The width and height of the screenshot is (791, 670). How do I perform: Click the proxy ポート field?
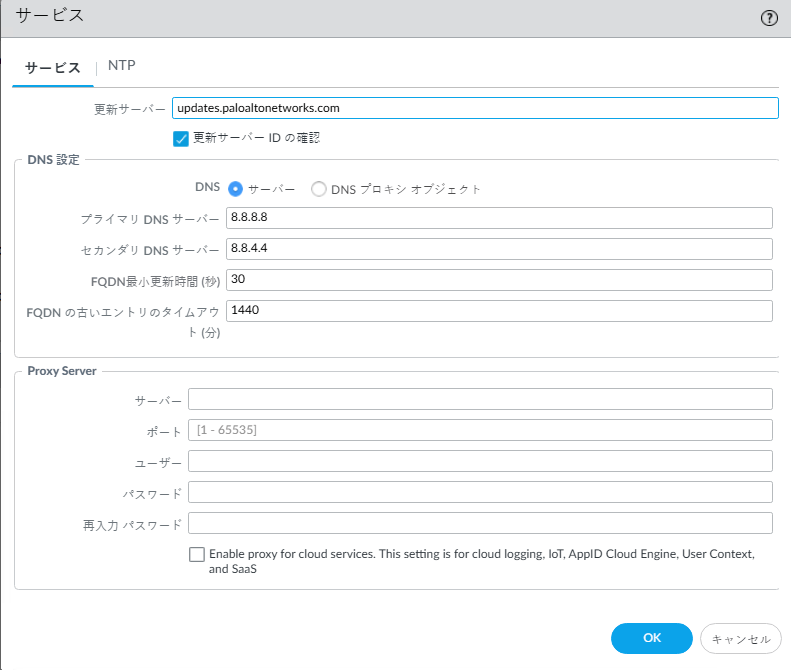click(480, 431)
